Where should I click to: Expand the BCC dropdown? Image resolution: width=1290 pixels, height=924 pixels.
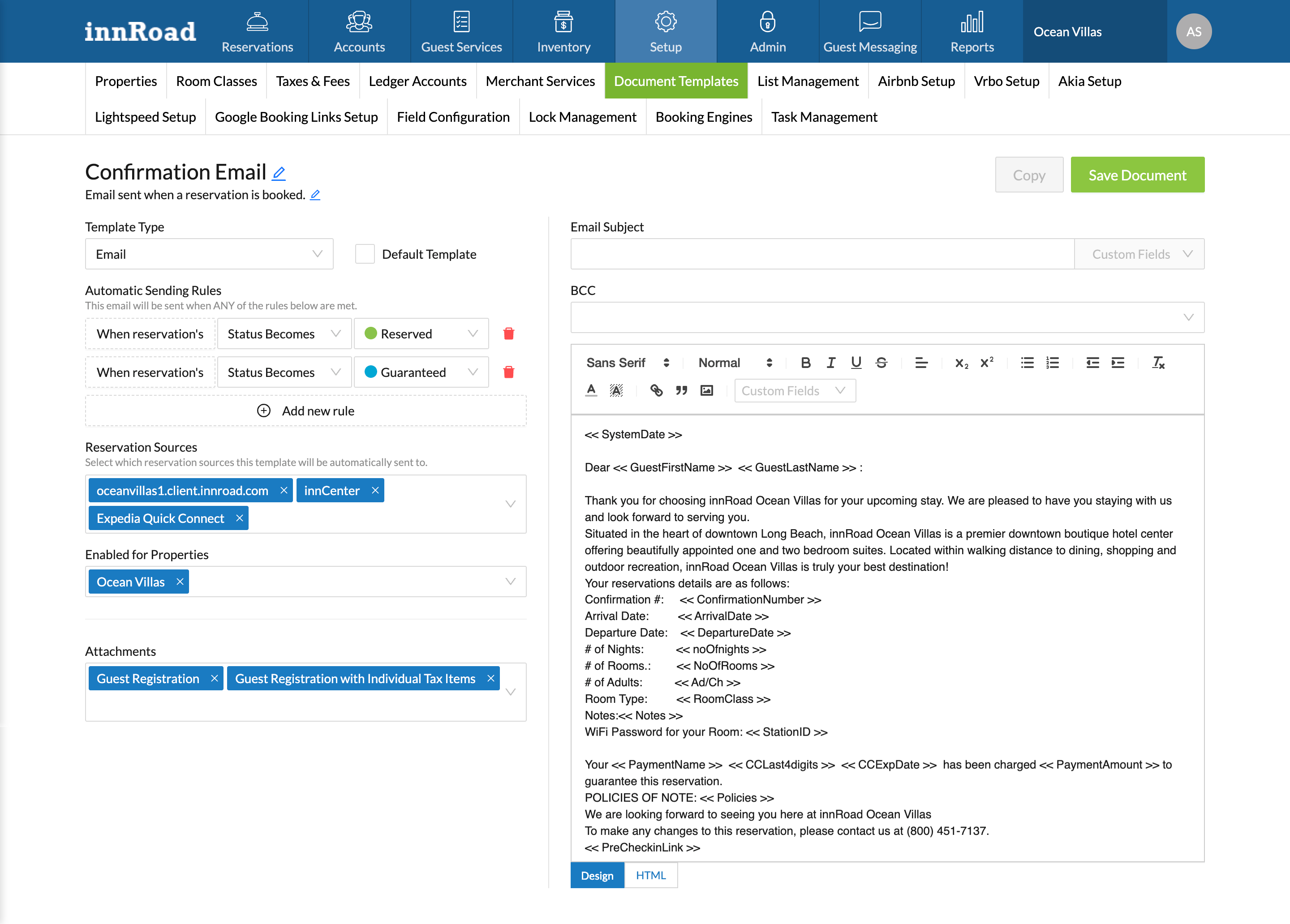(1187, 317)
